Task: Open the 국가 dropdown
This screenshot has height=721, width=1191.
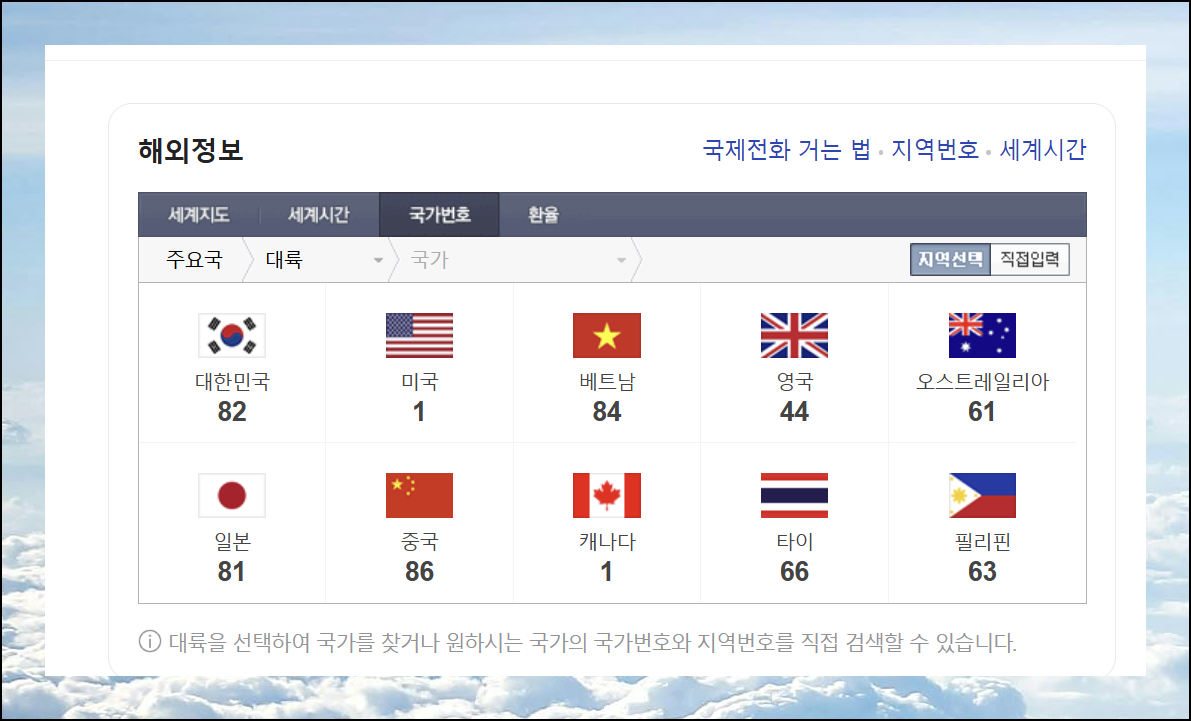Action: (x=518, y=260)
